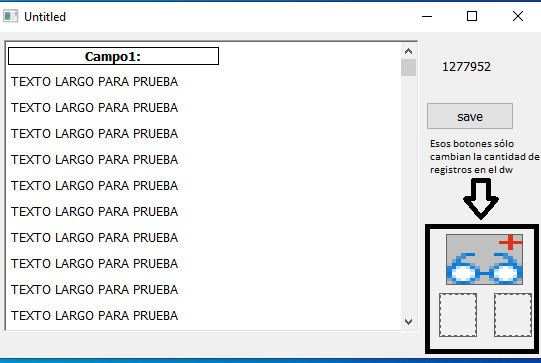The width and height of the screenshot is (541, 363).
Task: Click the right empty dashed button under glasses
Action: [513, 315]
